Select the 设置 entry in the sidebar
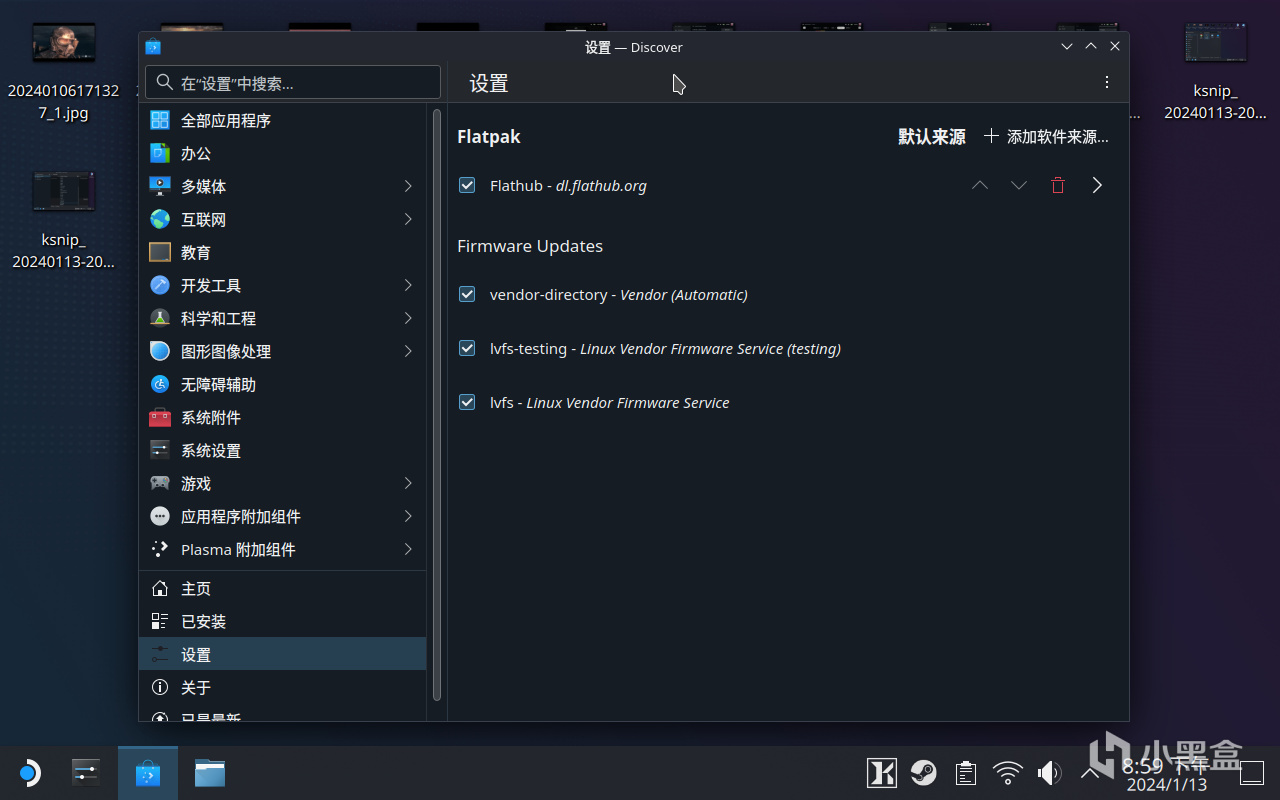The image size is (1280, 800). pos(282,654)
